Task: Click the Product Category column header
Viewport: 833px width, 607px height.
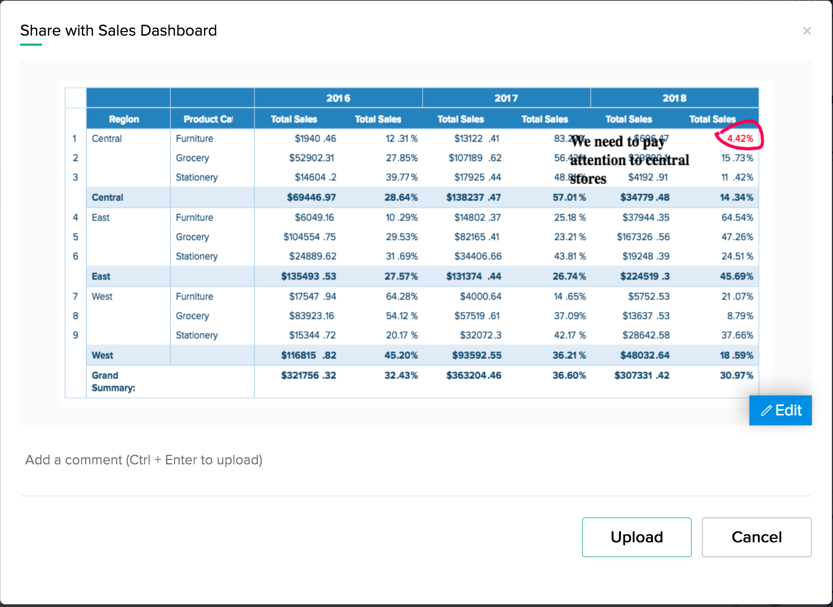Action: 208,119
